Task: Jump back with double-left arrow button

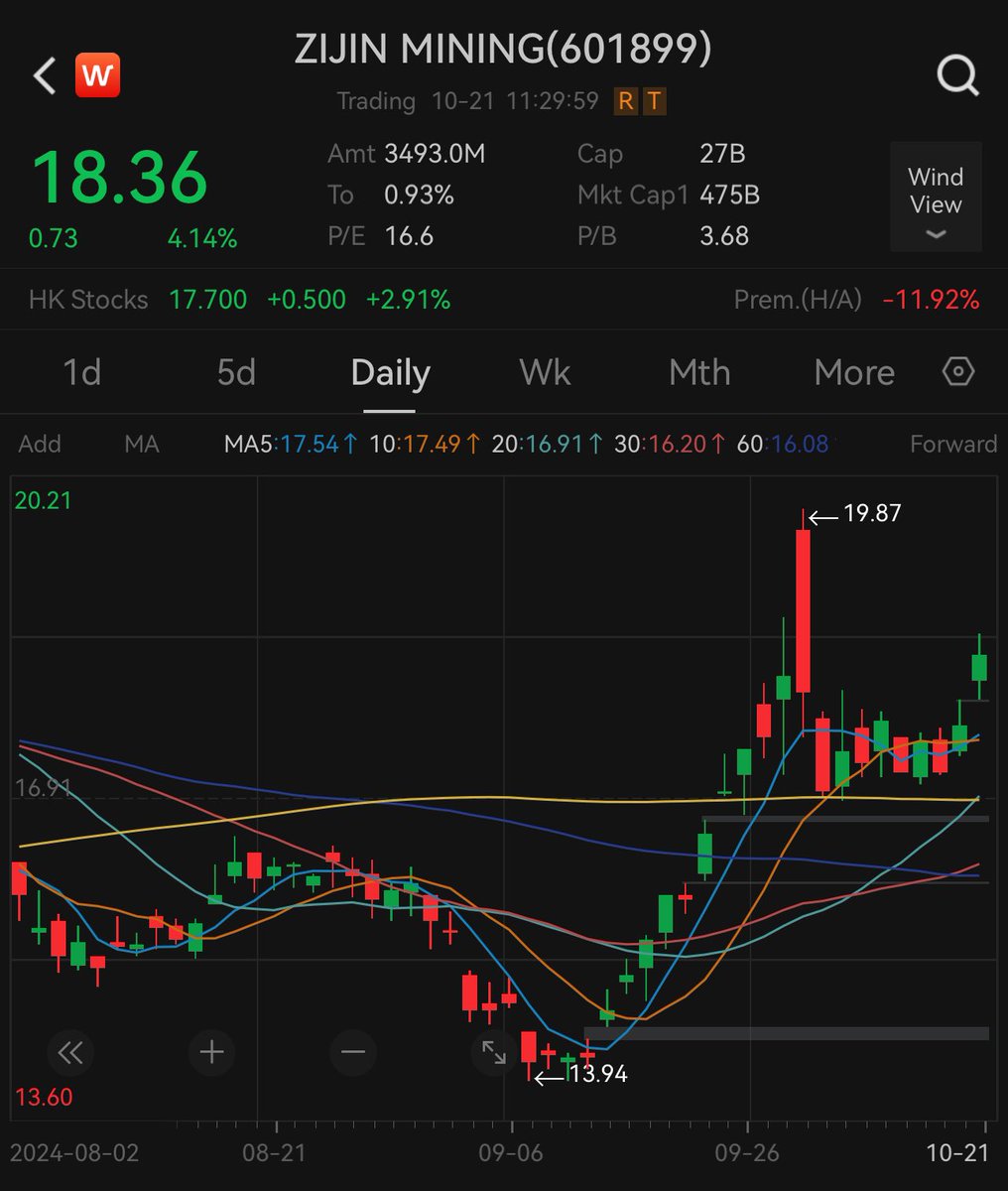Action: tap(69, 1052)
